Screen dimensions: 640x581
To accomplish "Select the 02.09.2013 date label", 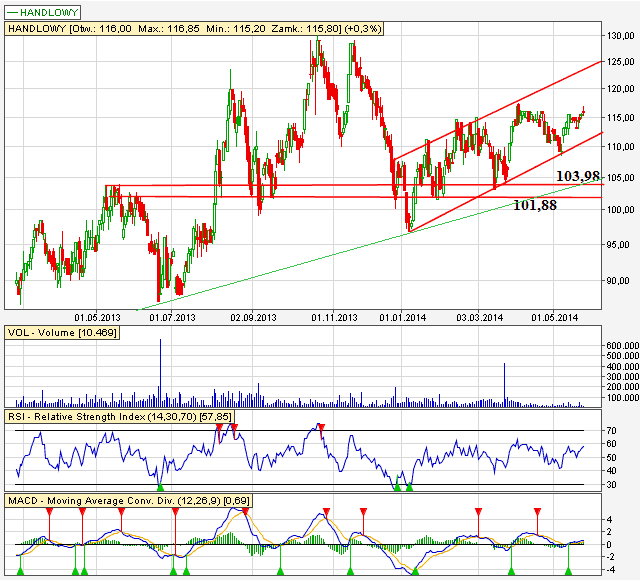I will pyautogui.click(x=253, y=317).
